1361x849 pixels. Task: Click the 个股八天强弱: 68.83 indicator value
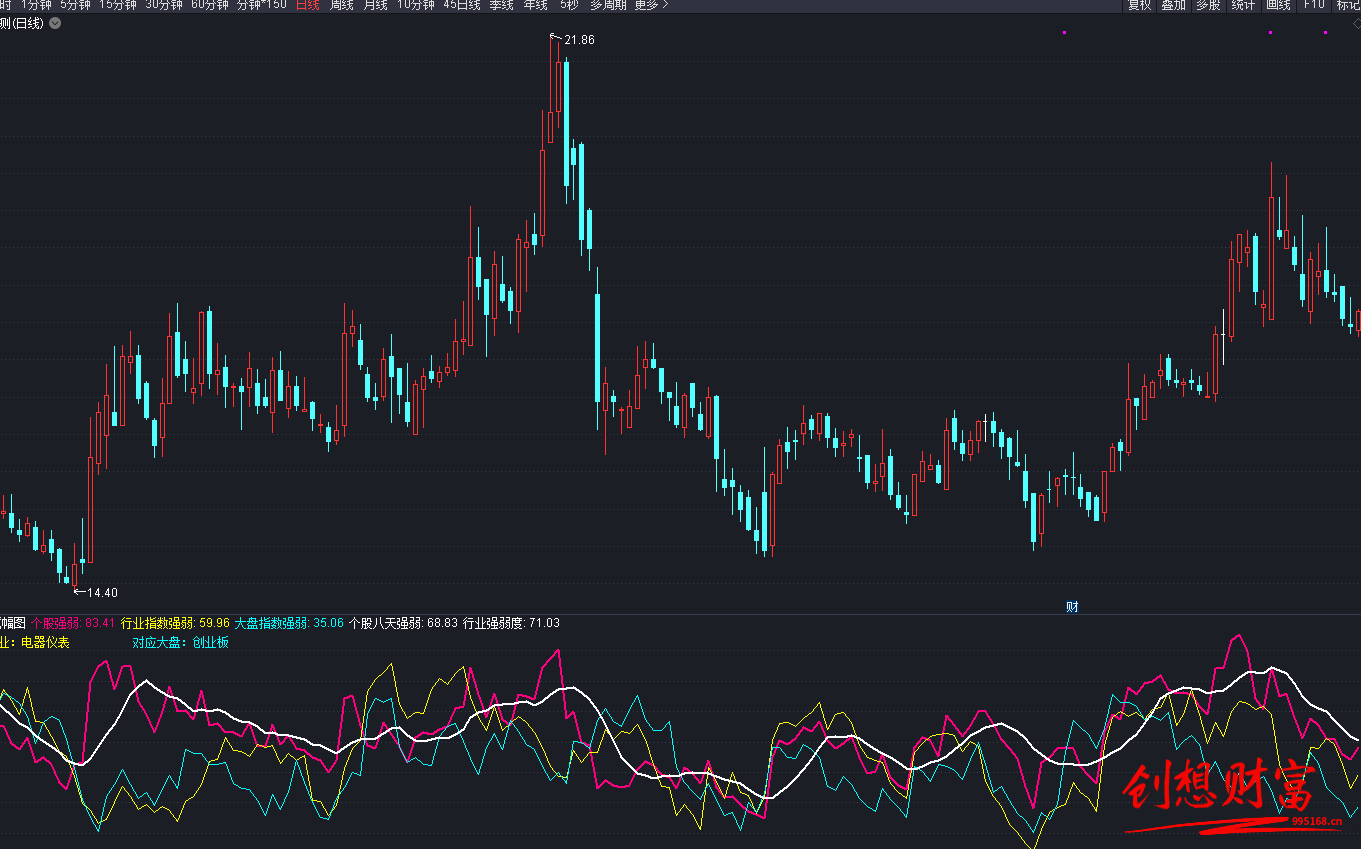coord(403,623)
